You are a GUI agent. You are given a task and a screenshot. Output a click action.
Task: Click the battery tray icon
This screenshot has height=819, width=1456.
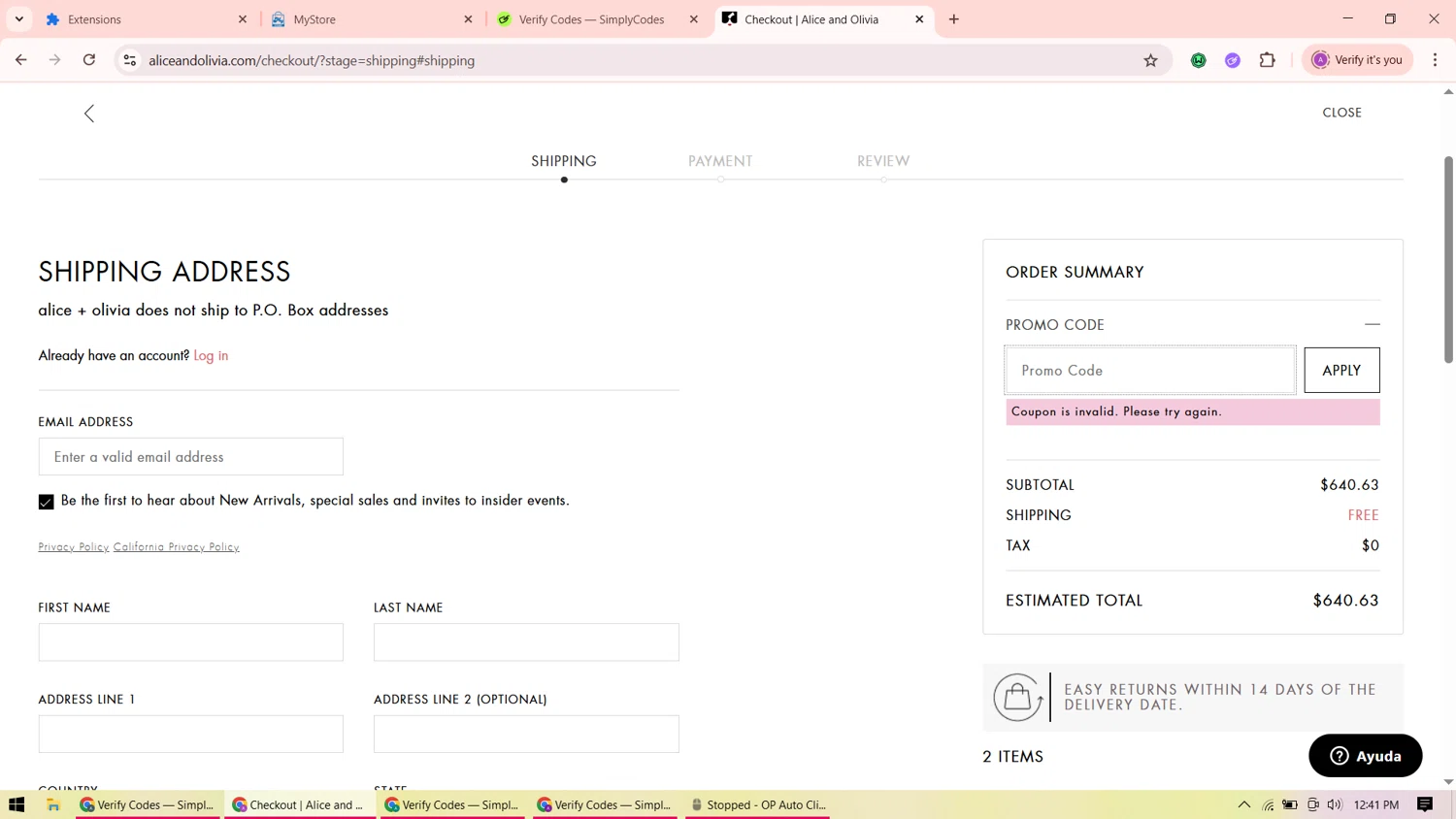click(x=1290, y=804)
